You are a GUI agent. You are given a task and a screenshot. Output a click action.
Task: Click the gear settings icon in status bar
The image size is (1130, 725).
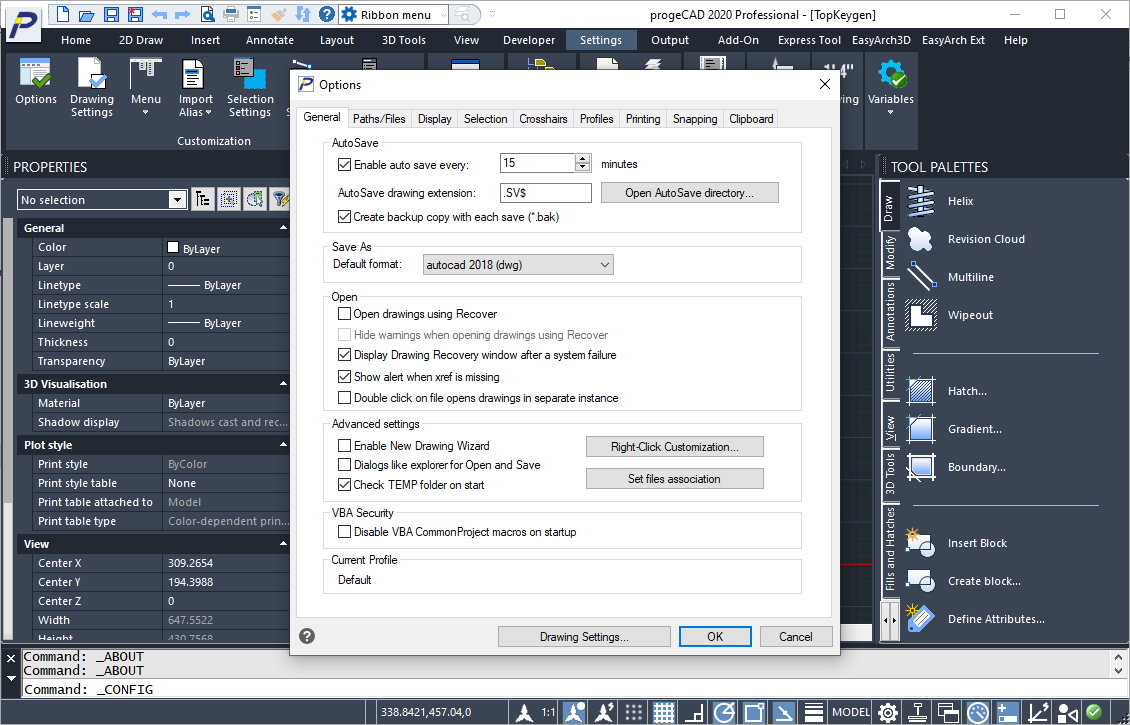tap(888, 712)
